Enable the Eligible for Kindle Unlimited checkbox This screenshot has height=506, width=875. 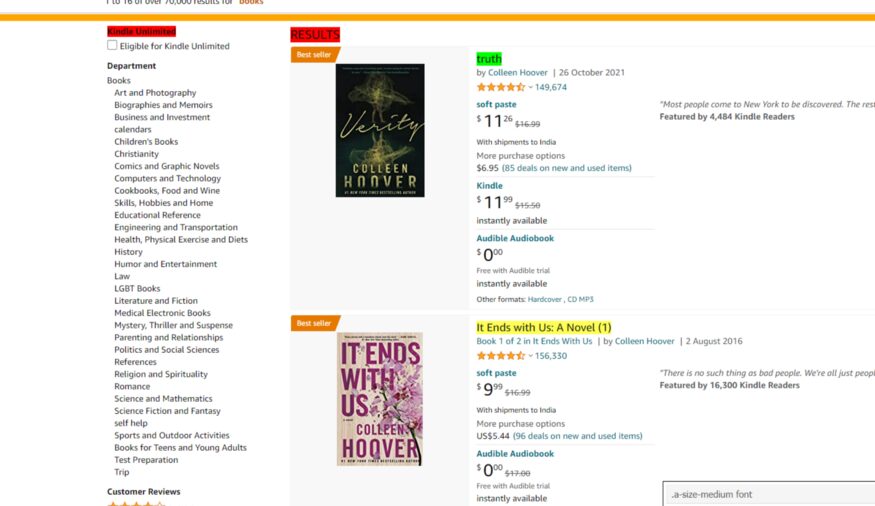coord(112,45)
